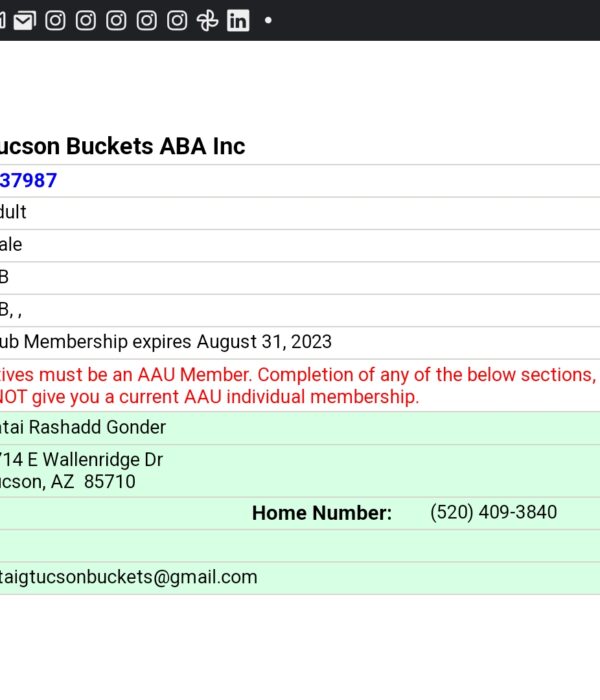
Task: Open the blue 37987 club code link
Action: pos(29,180)
